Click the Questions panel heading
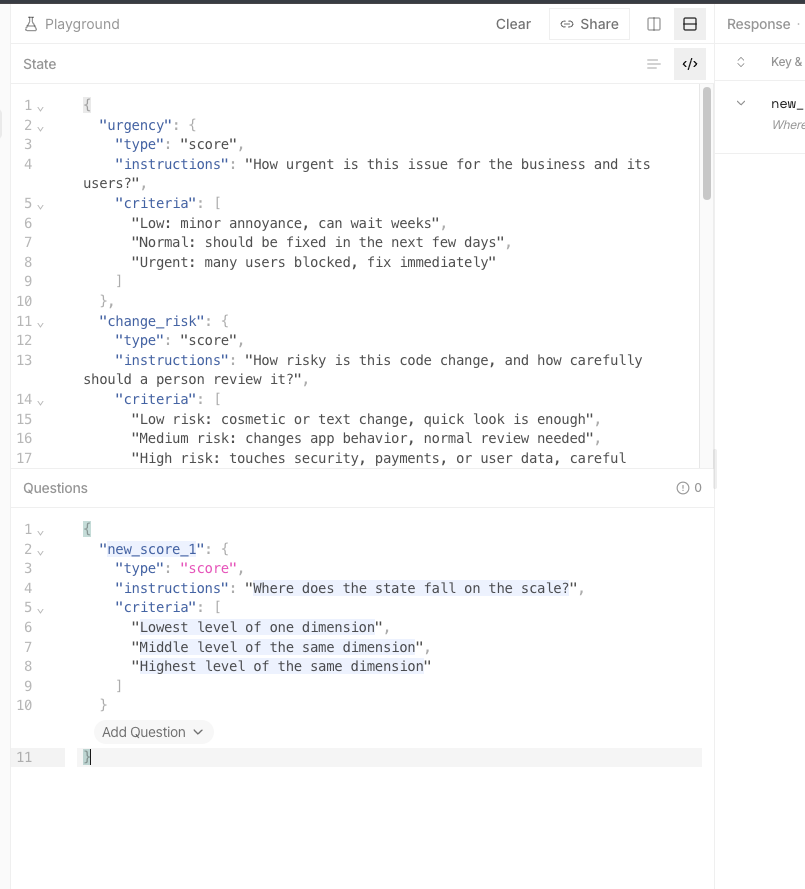The width and height of the screenshot is (805, 889). pos(56,488)
